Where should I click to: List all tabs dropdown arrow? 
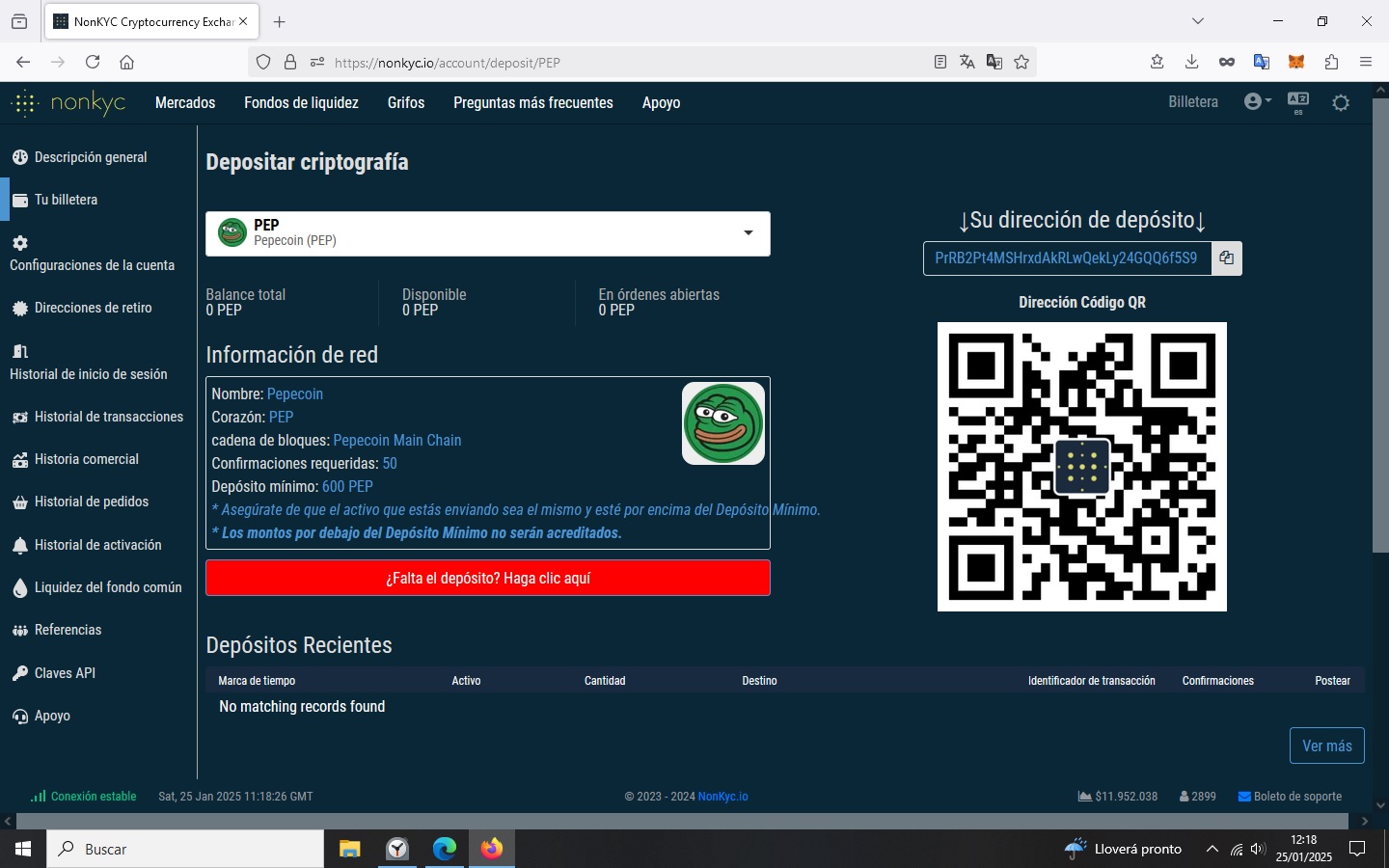tap(1197, 21)
